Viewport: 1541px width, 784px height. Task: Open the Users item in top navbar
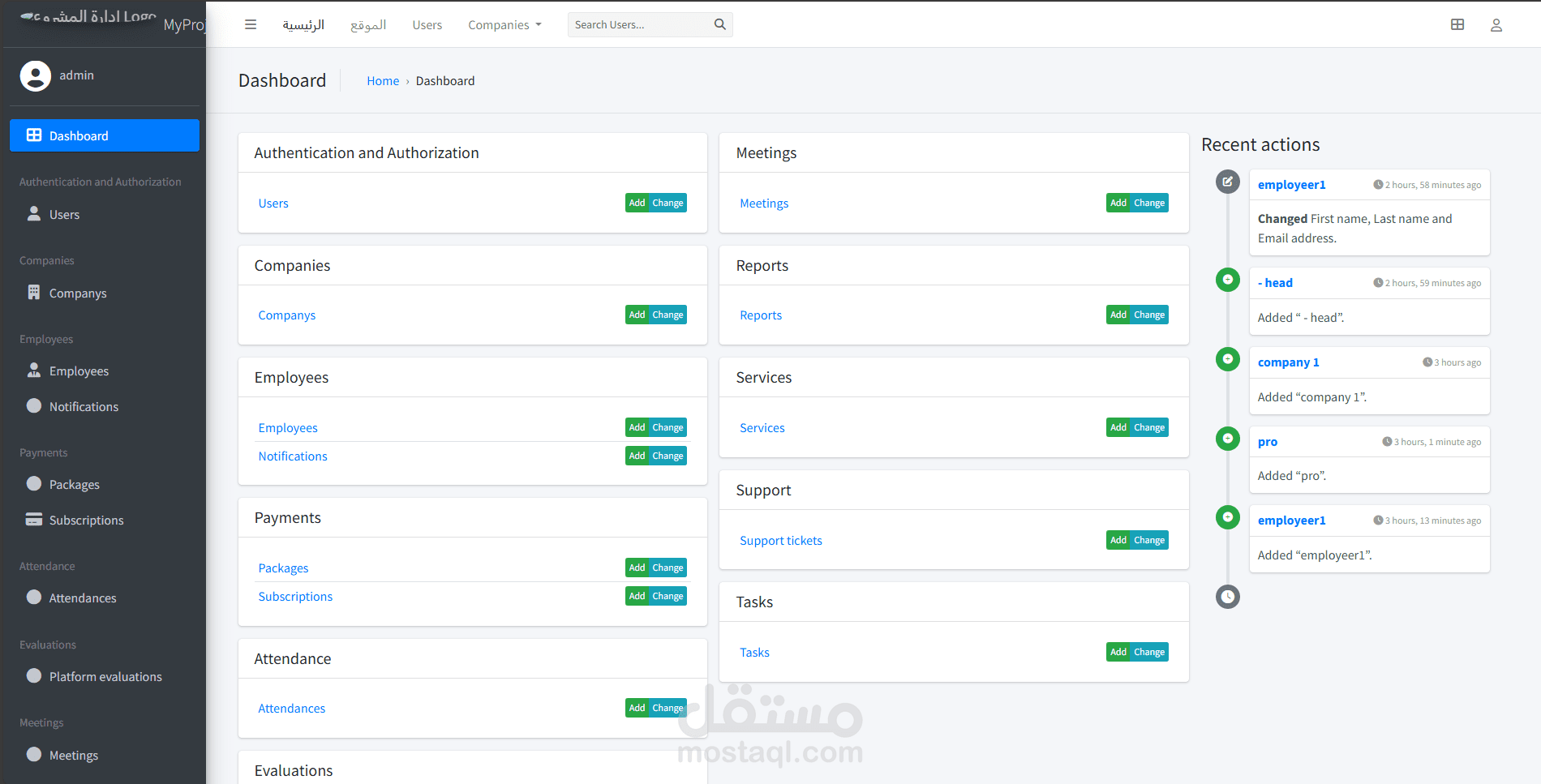click(x=427, y=25)
